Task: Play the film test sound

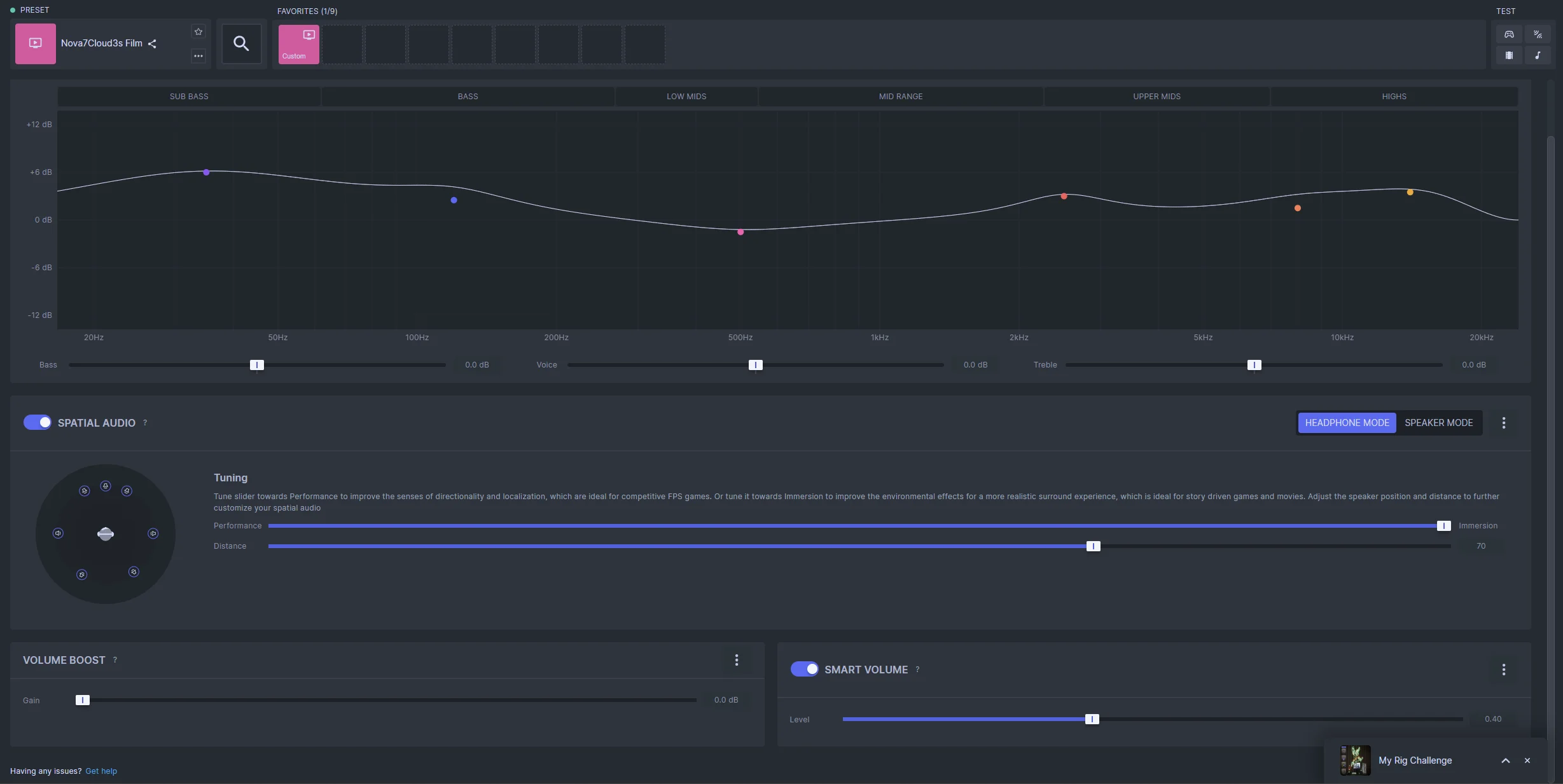Action: click(x=1509, y=55)
